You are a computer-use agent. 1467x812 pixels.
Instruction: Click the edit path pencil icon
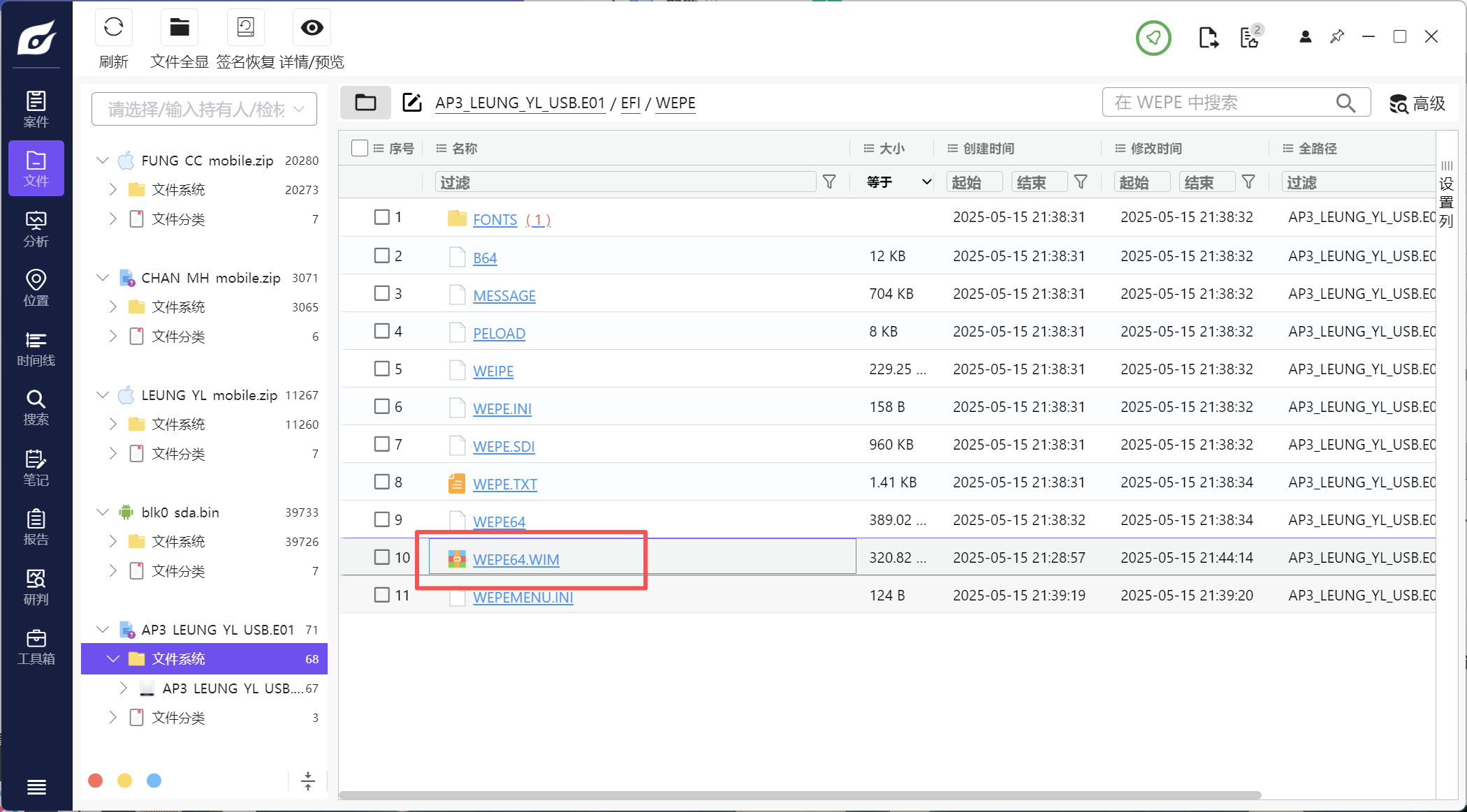click(412, 103)
